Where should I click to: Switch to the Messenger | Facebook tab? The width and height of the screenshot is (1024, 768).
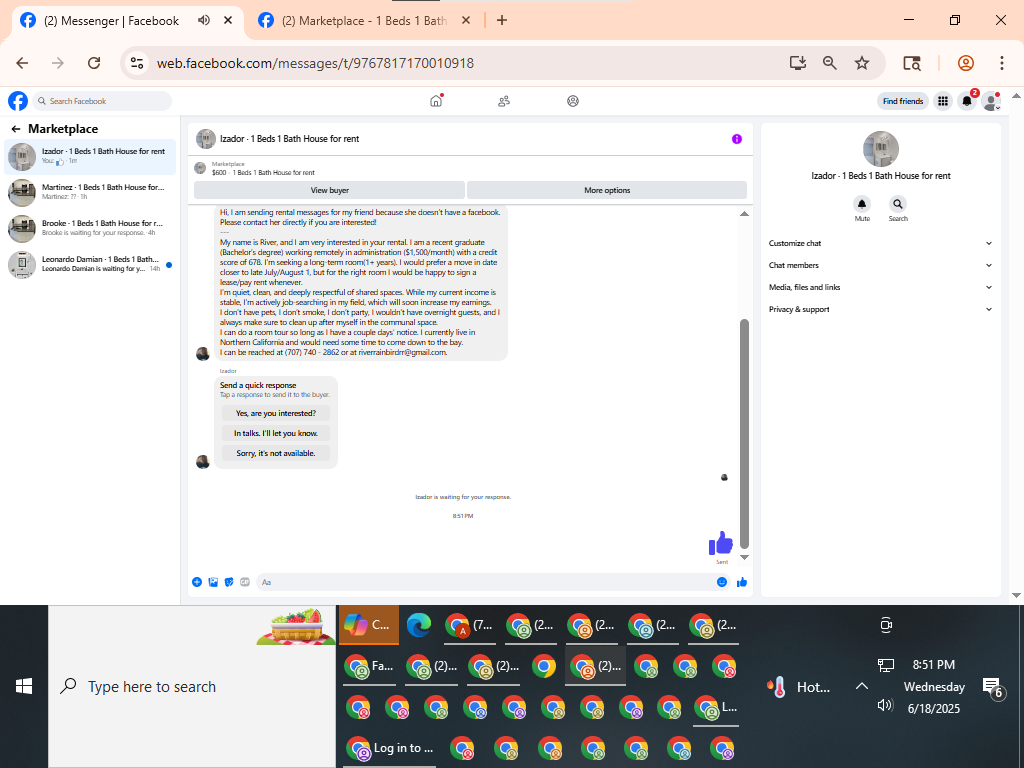pyautogui.click(x=127, y=21)
